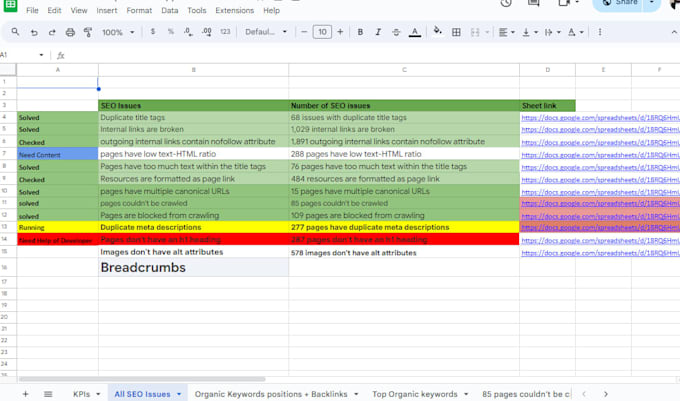Open horizontal align dropdown
This screenshot has height=401, width=680.
point(507,32)
